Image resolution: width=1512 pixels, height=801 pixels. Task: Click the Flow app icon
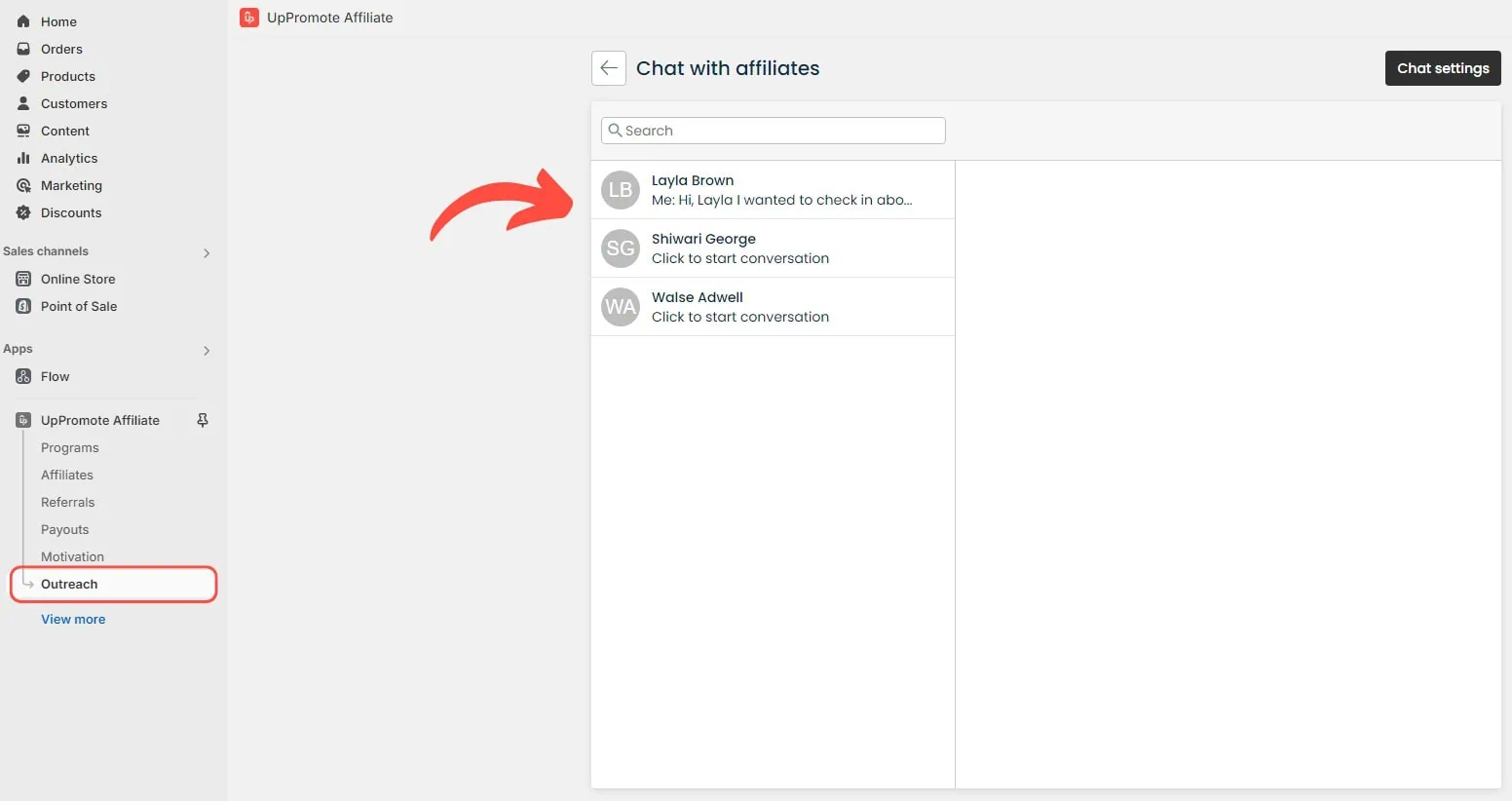[x=23, y=376]
